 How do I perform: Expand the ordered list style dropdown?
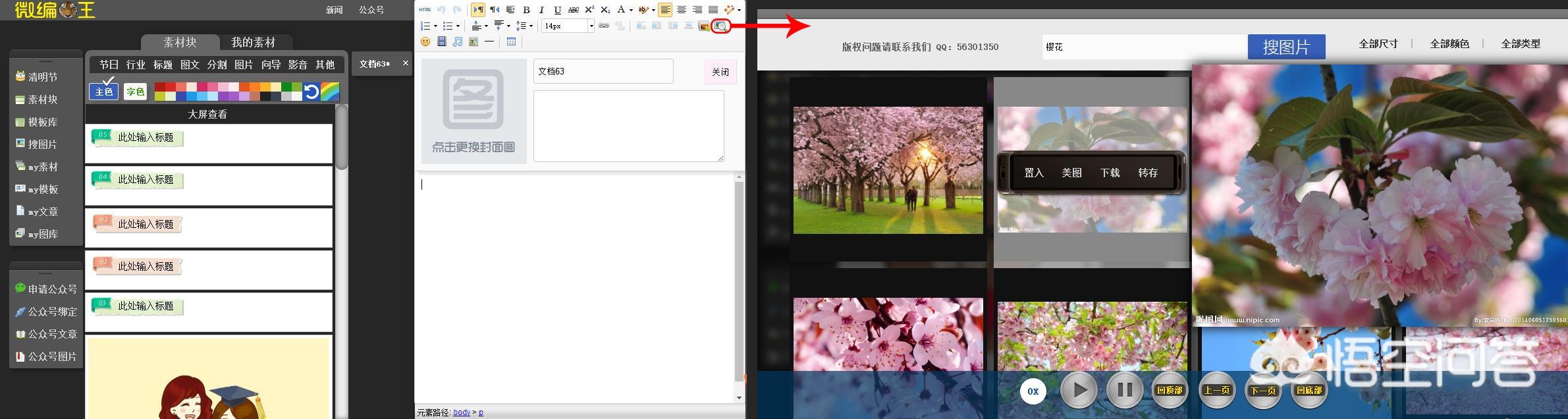point(436,26)
